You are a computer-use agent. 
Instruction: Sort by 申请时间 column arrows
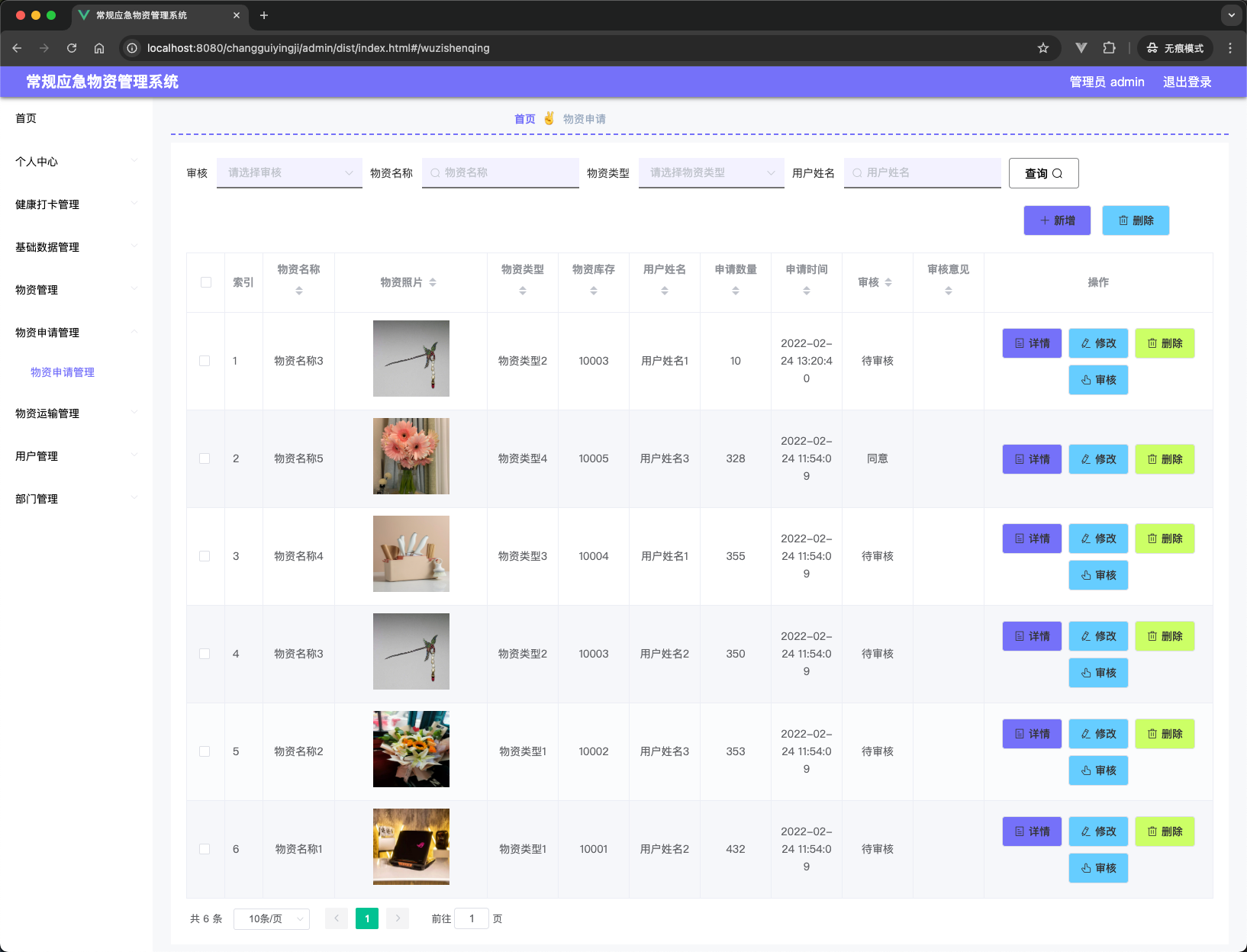[x=807, y=291]
